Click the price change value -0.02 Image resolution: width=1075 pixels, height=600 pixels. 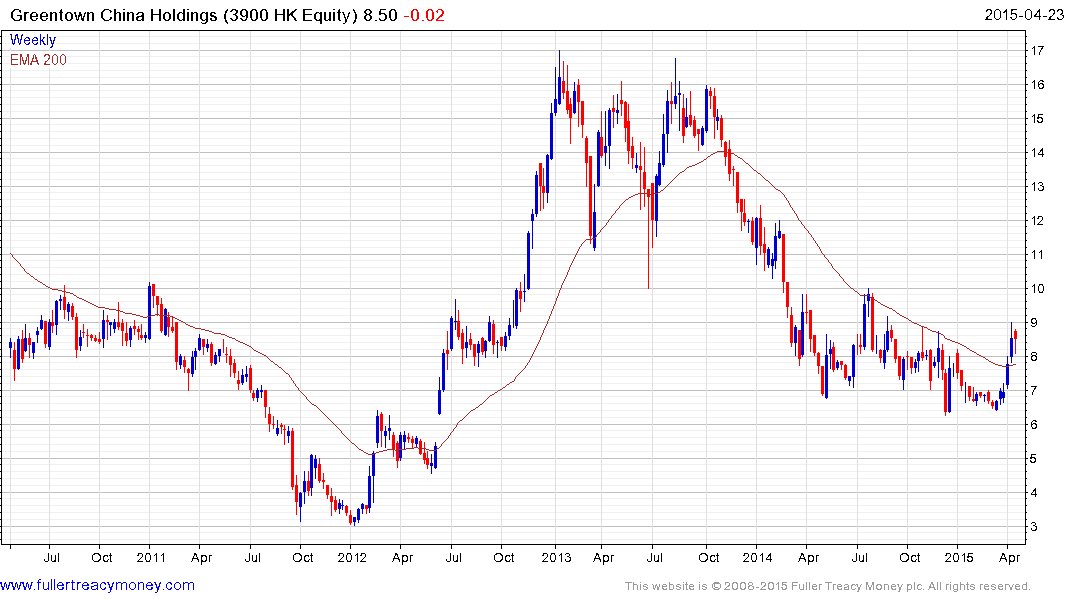(x=422, y=15)
